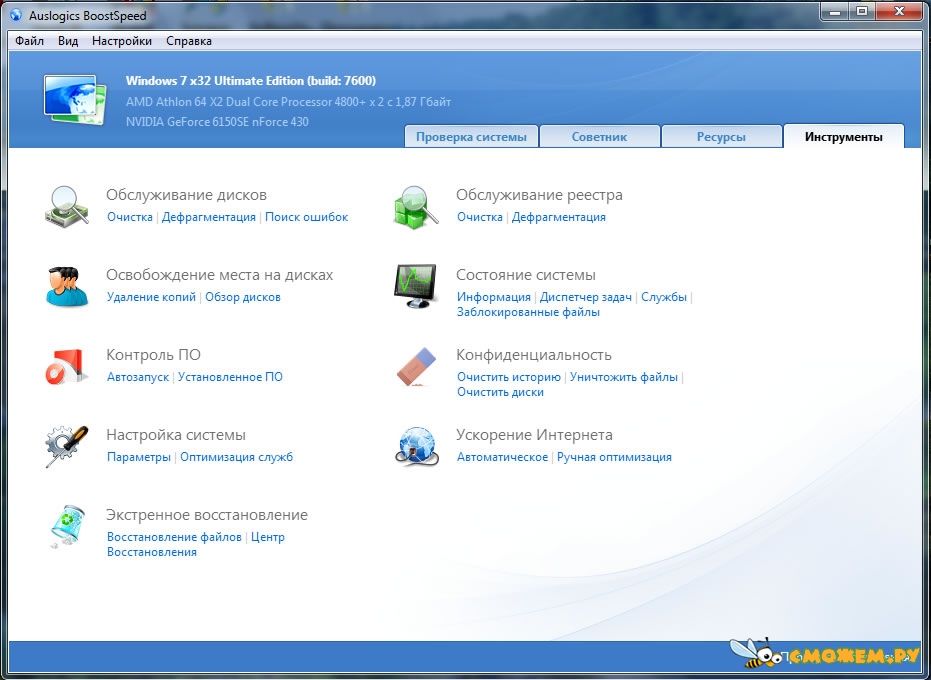Open the Удаление копий link

pyautogui.click(x=151, y=297)
